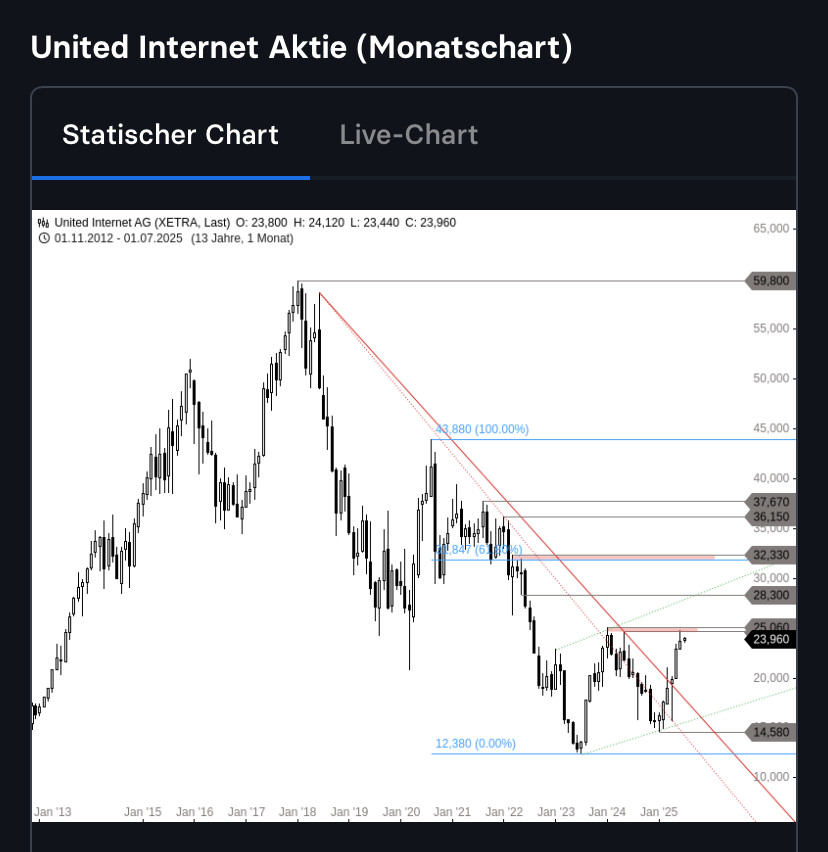Click the 28,300 price level tag
The height and width of the screenshot is (852, 828).
770,595
